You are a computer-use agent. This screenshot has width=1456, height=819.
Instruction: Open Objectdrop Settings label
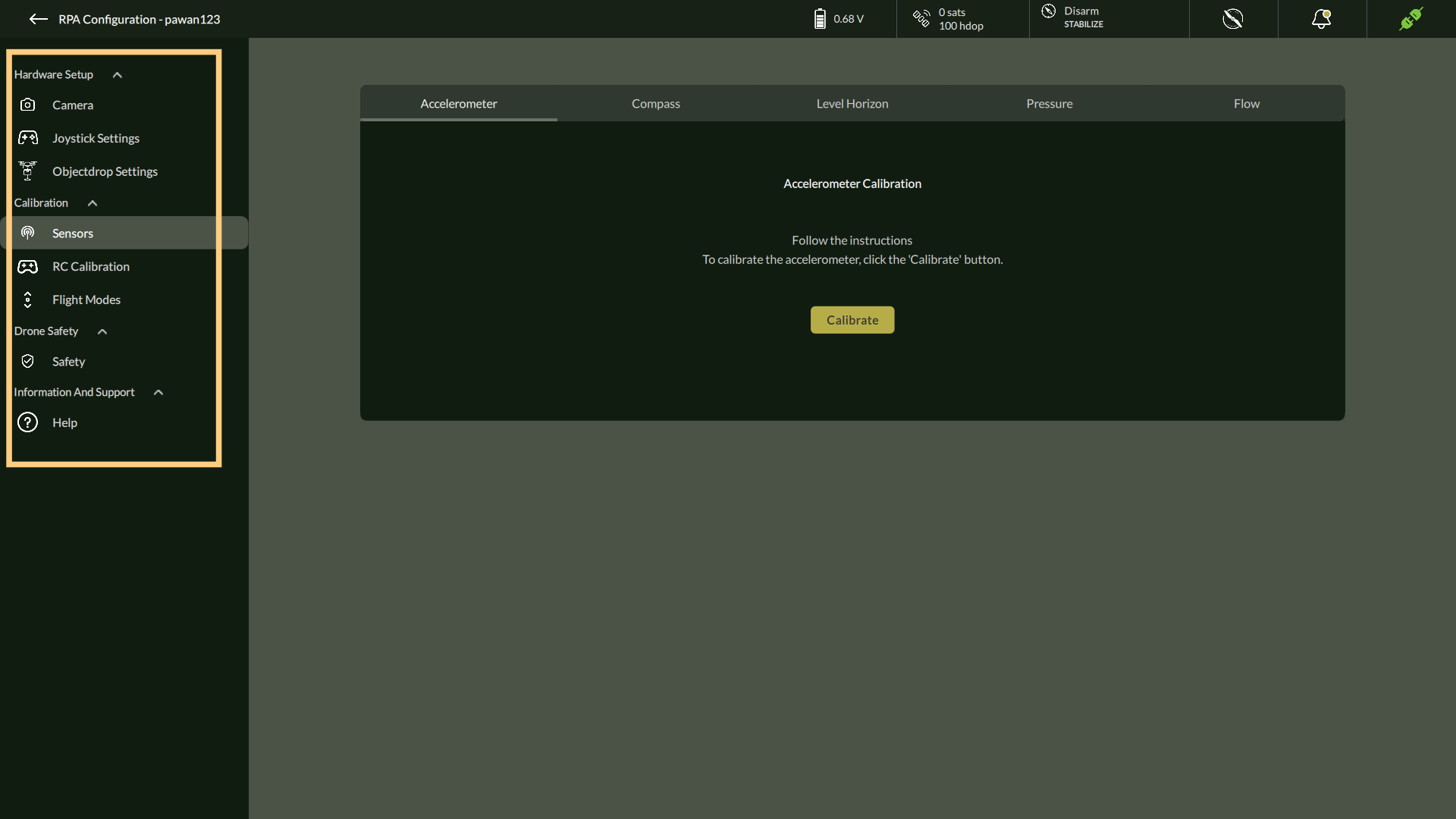point(105,172)
